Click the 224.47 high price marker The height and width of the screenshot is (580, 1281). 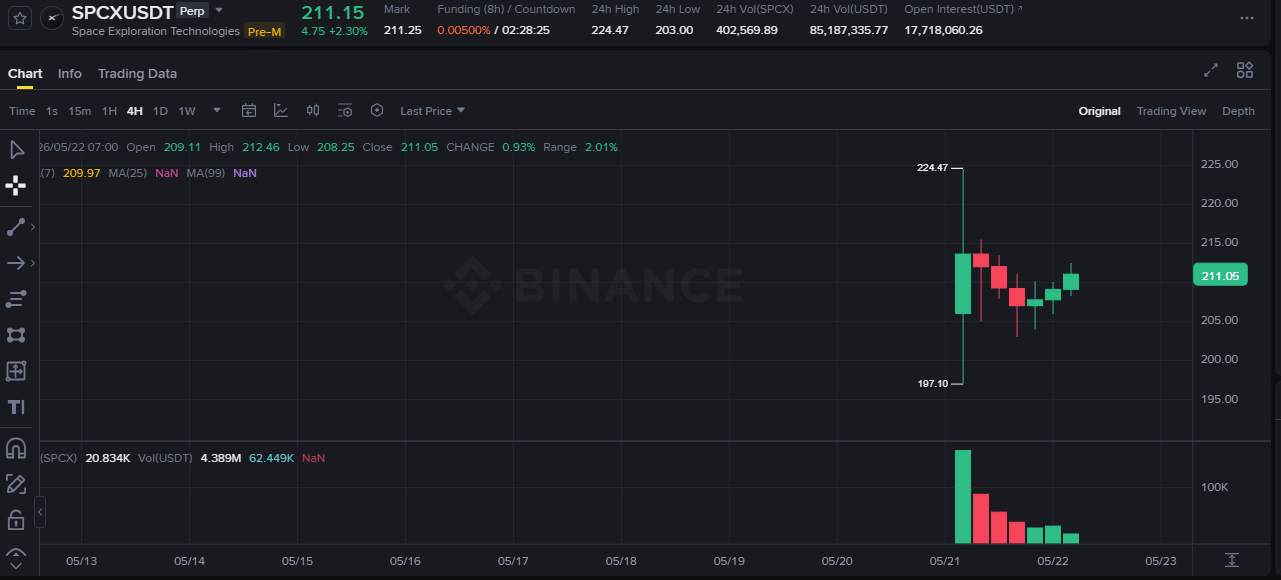932,168
